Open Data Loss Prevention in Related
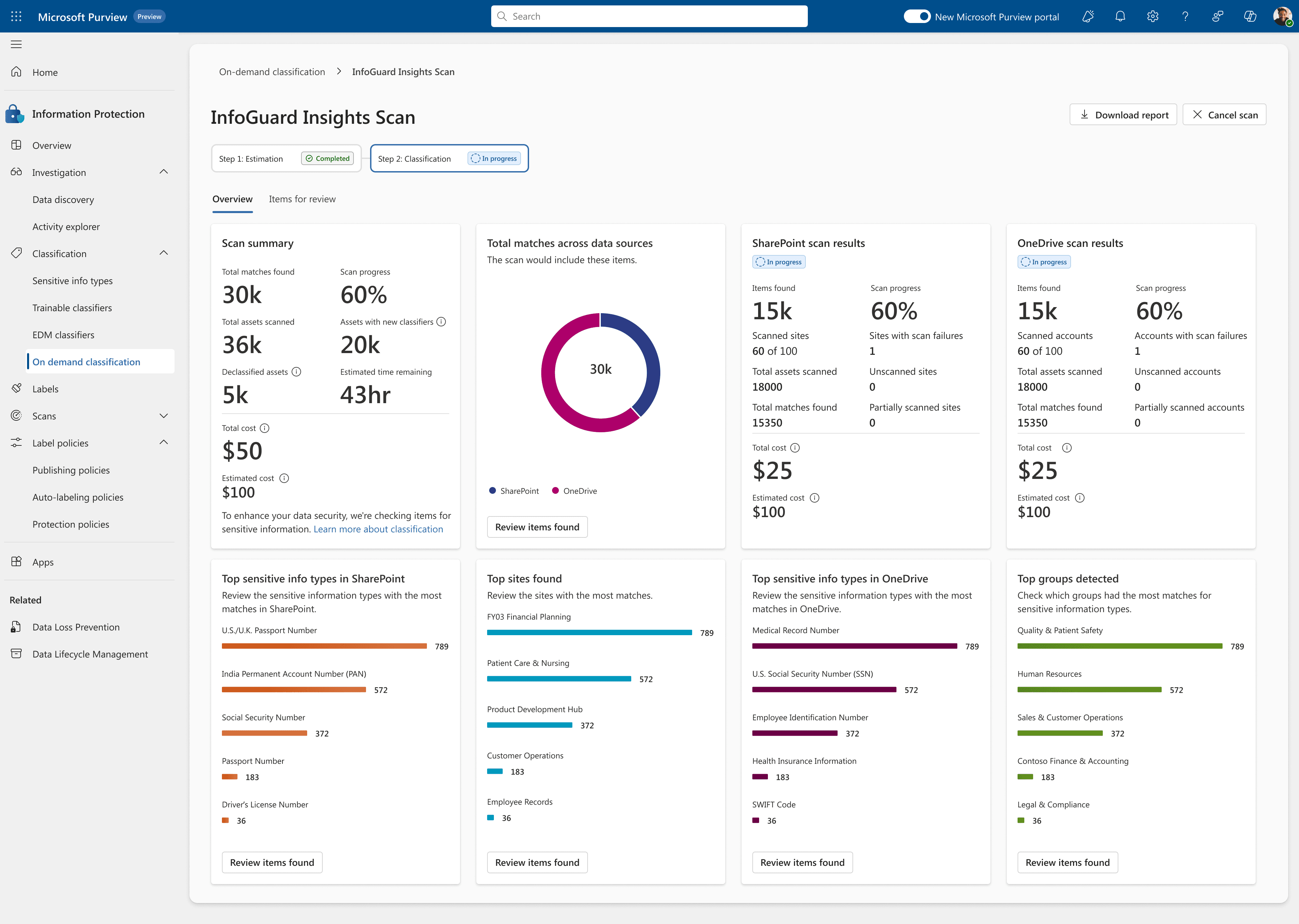 [x=76, y=627]
